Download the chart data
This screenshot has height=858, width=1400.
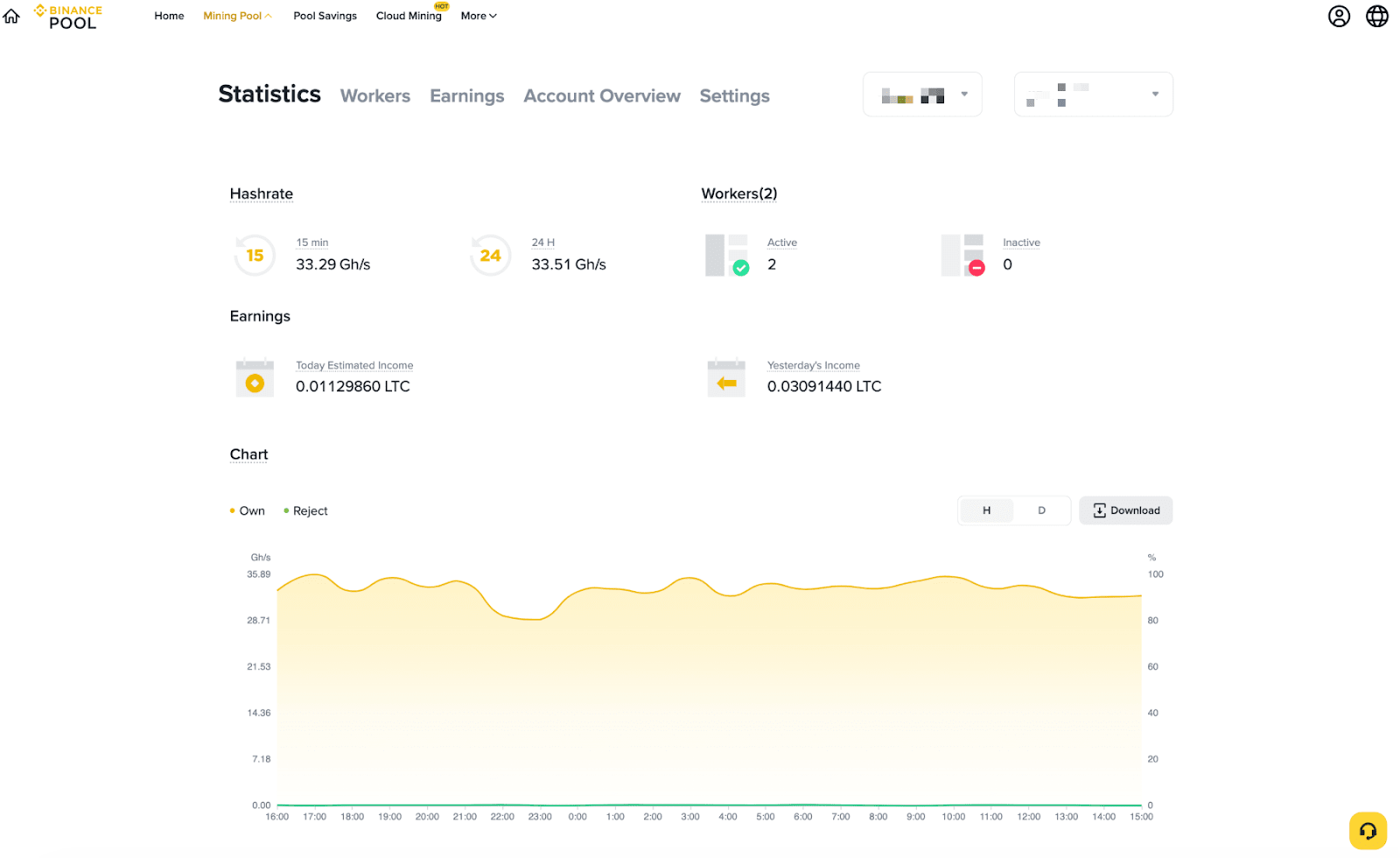[x=1126, y=510]
